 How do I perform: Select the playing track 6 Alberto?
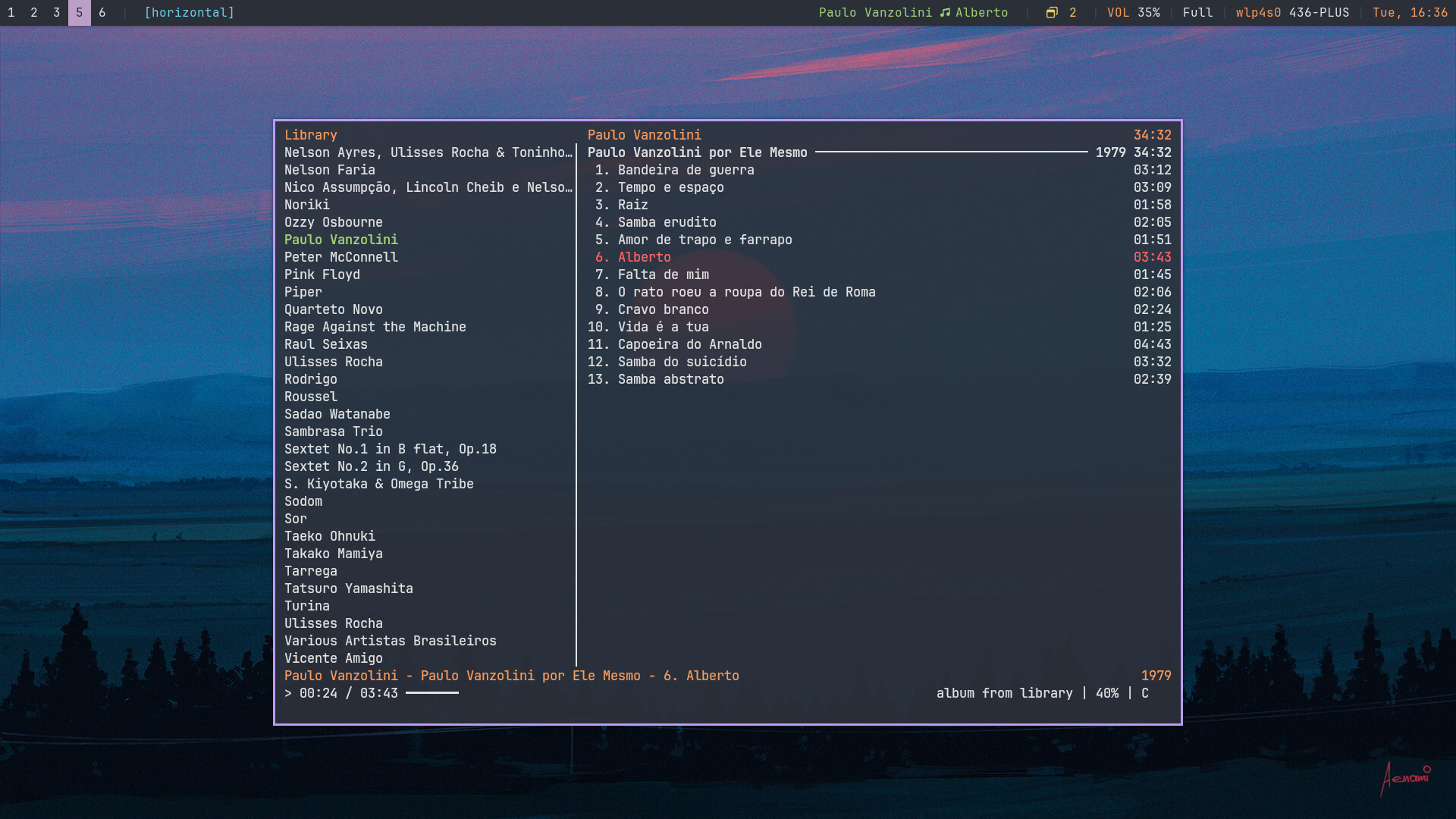coord(880,257)
